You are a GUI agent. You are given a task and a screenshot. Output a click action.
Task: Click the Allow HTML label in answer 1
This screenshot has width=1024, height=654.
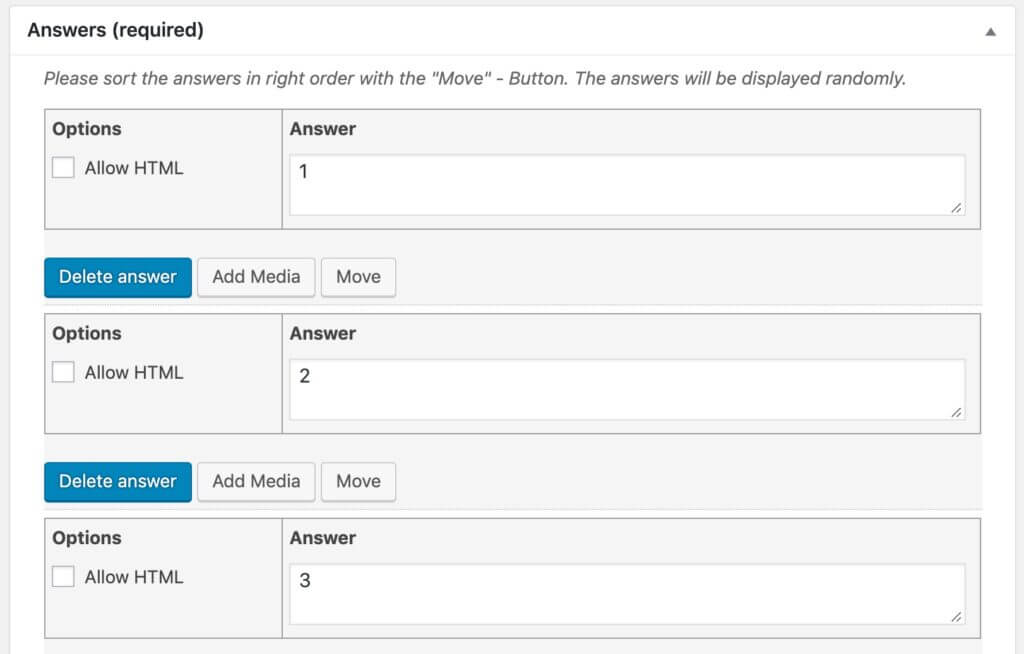click(134, 168)
